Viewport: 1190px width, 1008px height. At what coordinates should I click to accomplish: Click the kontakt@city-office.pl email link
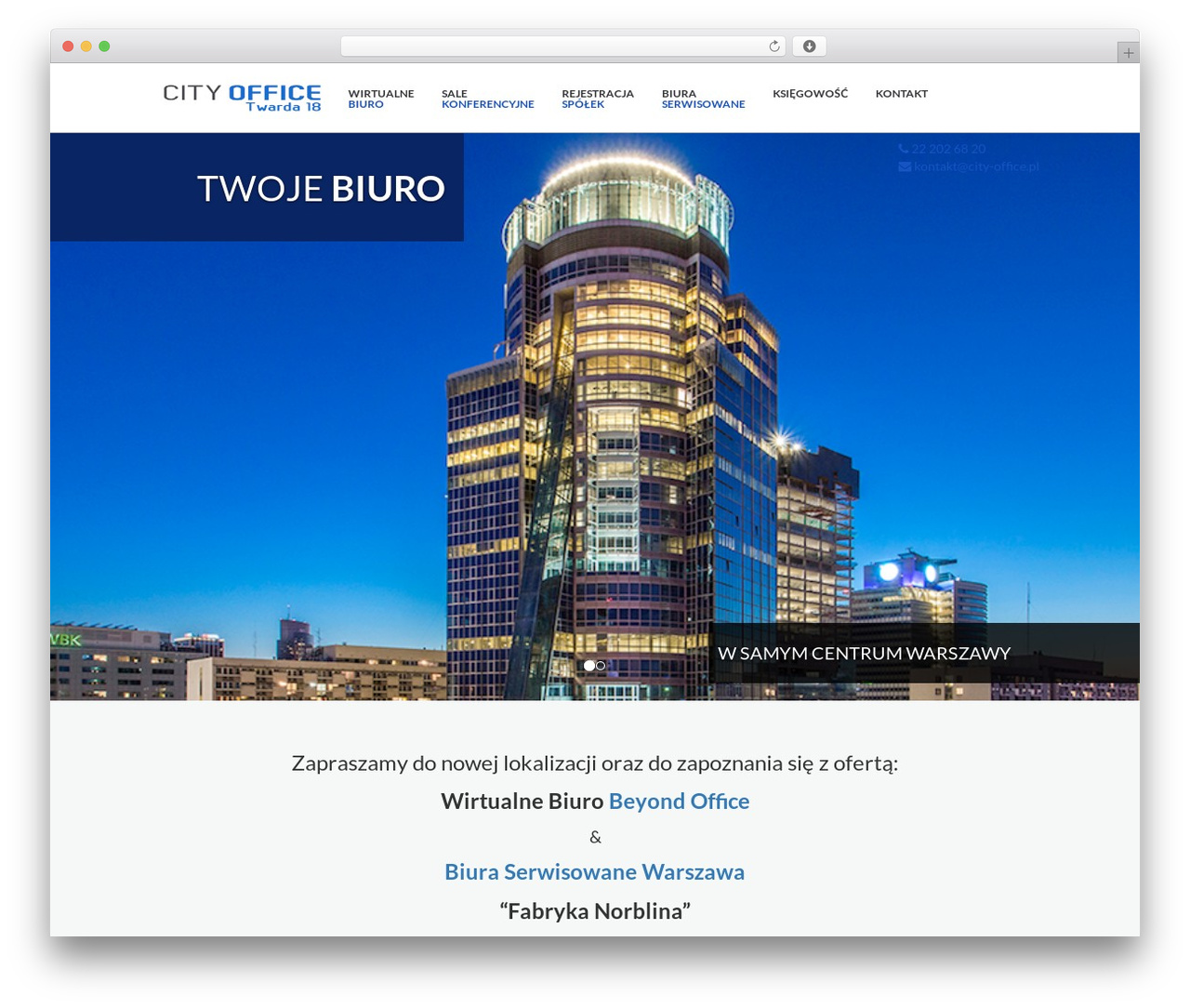coord(976,166)
